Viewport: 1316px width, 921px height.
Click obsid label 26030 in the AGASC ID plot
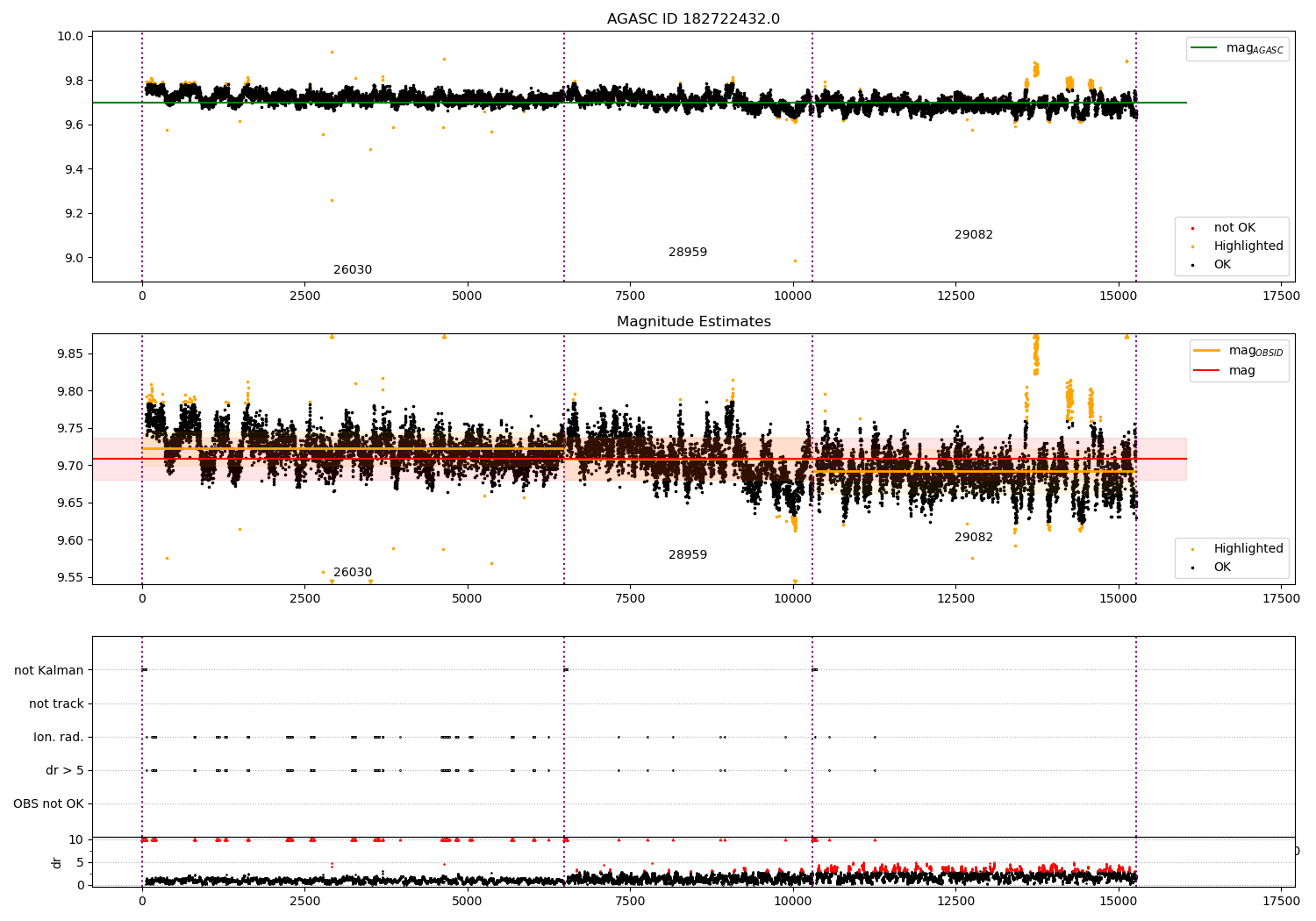(x=353, y=270)
